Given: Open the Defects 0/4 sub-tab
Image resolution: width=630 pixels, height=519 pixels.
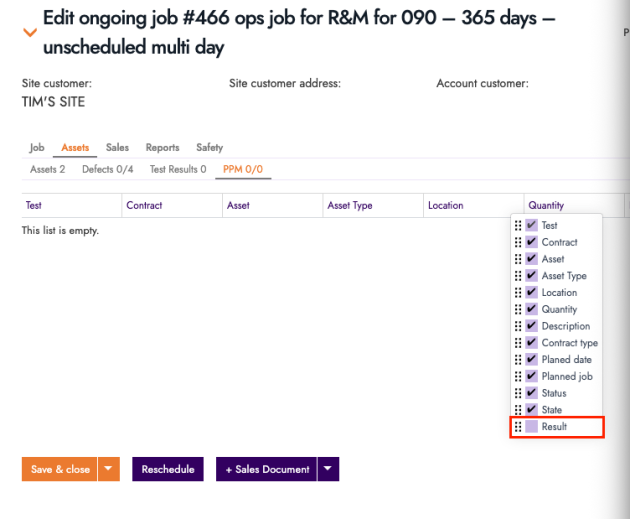Looking at the screenshot, I should [x=107, y=170].
